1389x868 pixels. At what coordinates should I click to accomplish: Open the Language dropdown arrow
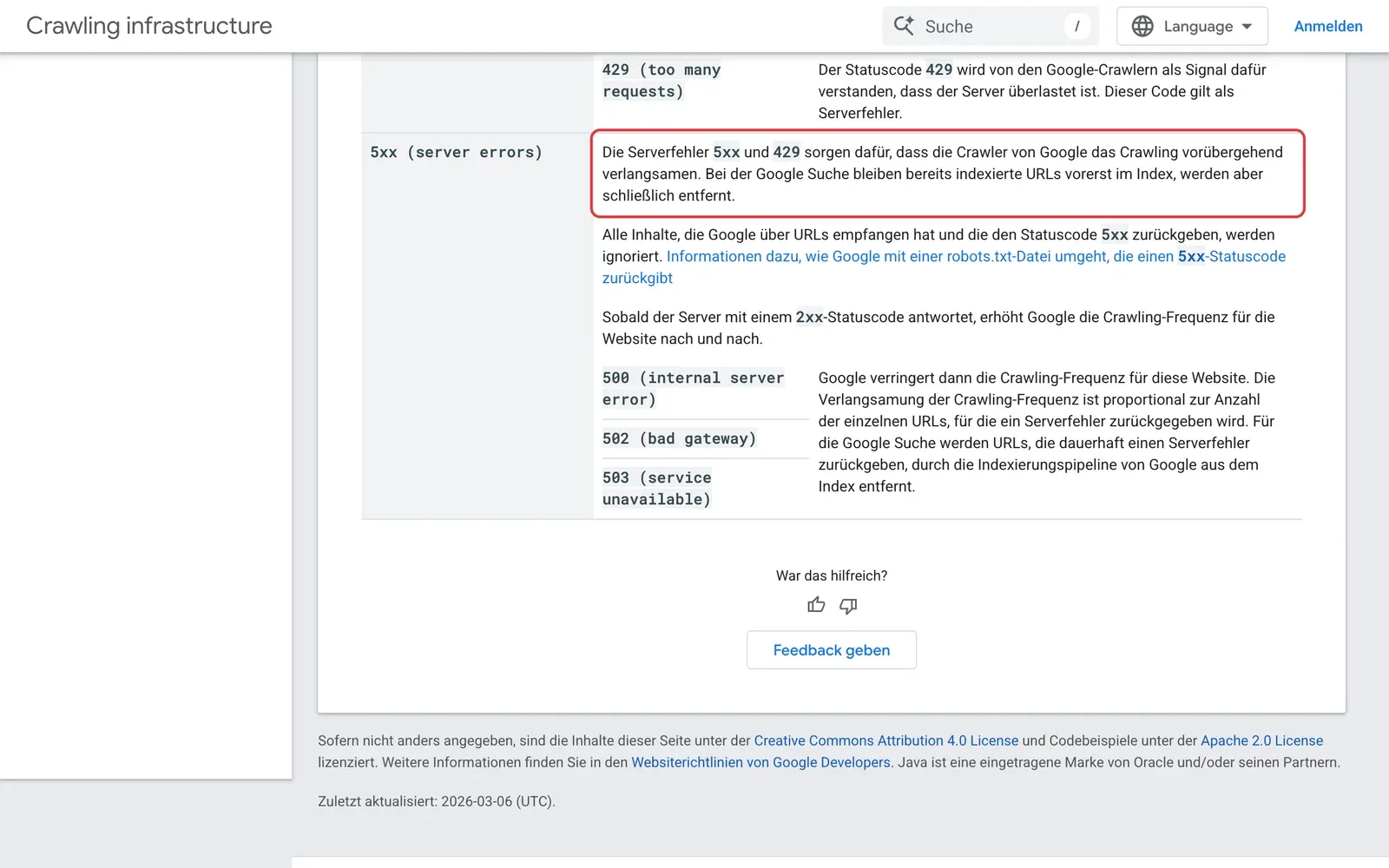pos(1247,26)
